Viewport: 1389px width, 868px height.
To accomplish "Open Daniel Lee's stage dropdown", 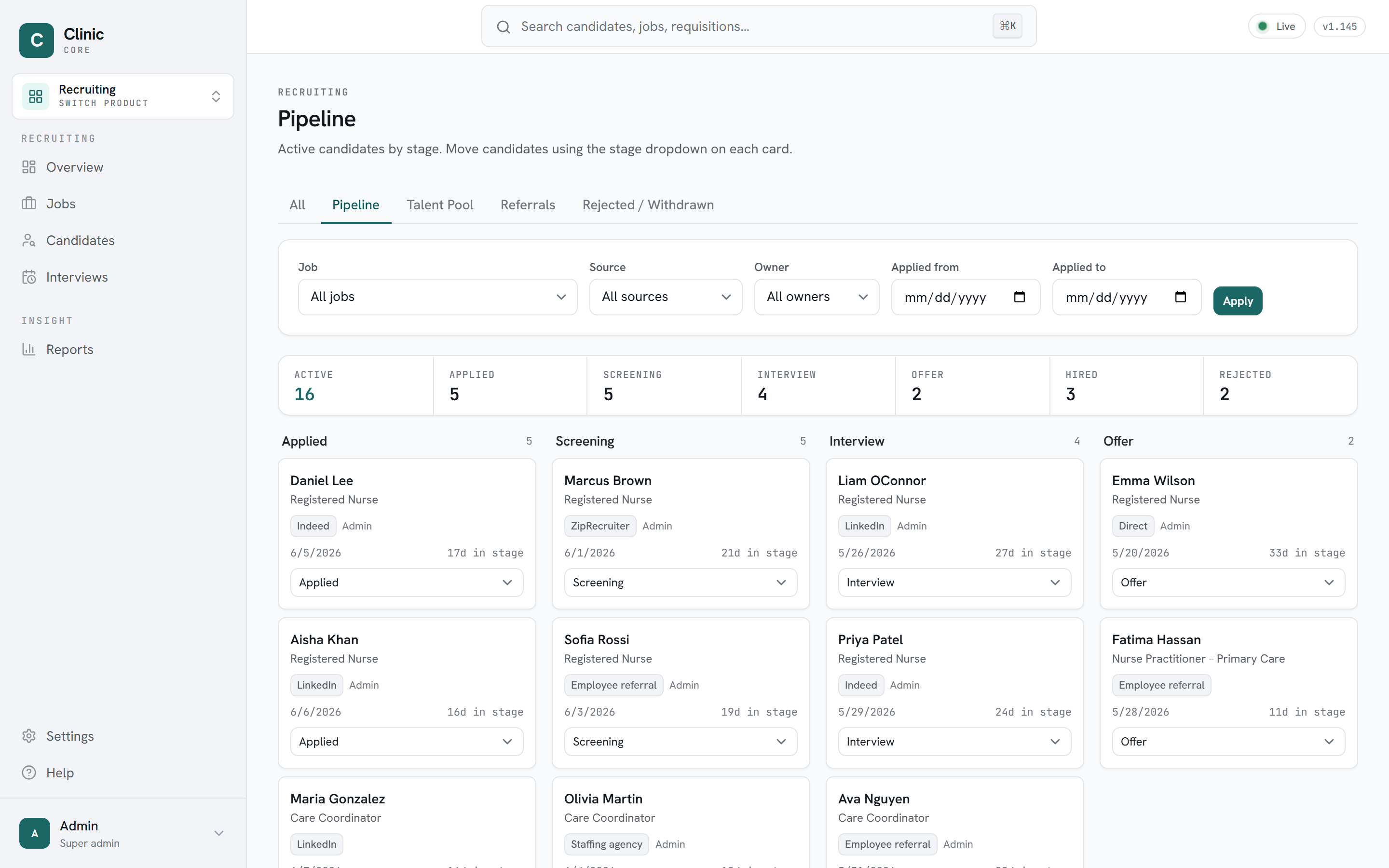I will coord(407,583).
